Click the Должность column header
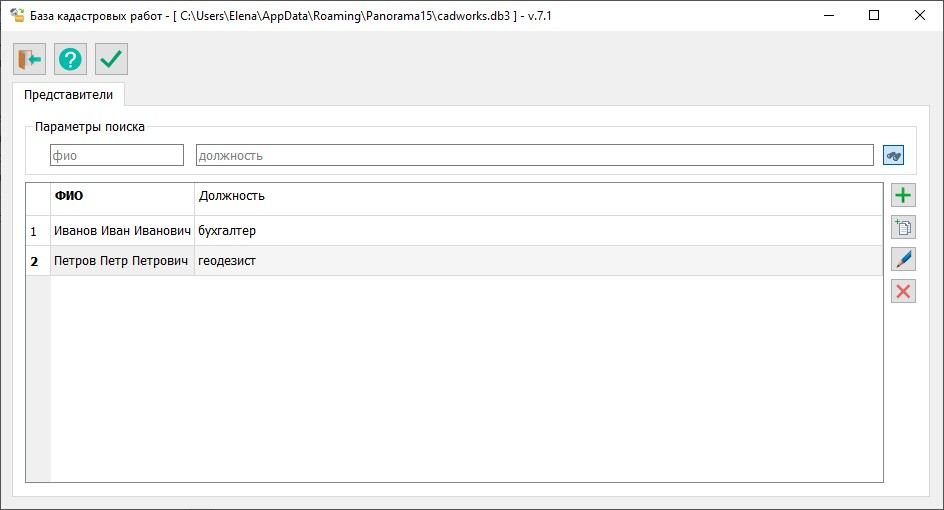This screenshot has height=510, width=944. pyautogui.click(x=538, y=196)
